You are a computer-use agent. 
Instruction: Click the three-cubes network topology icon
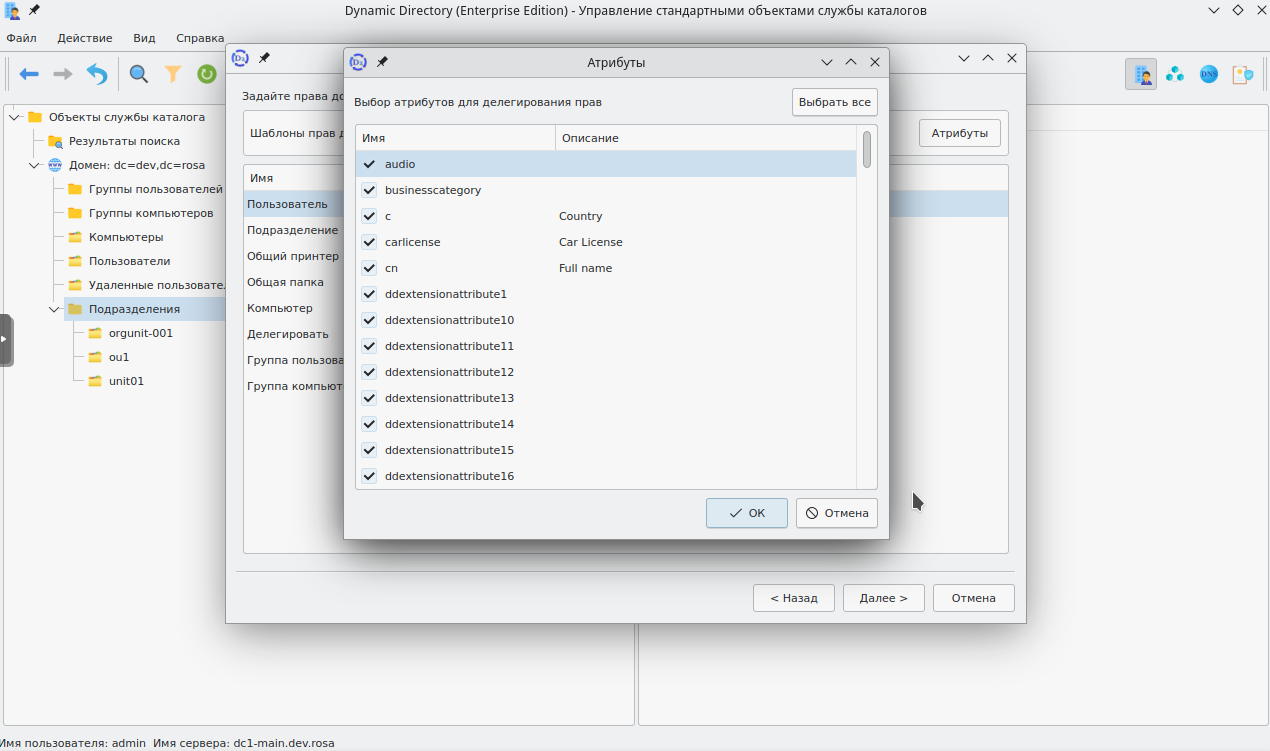click(x=1175, y=74)
